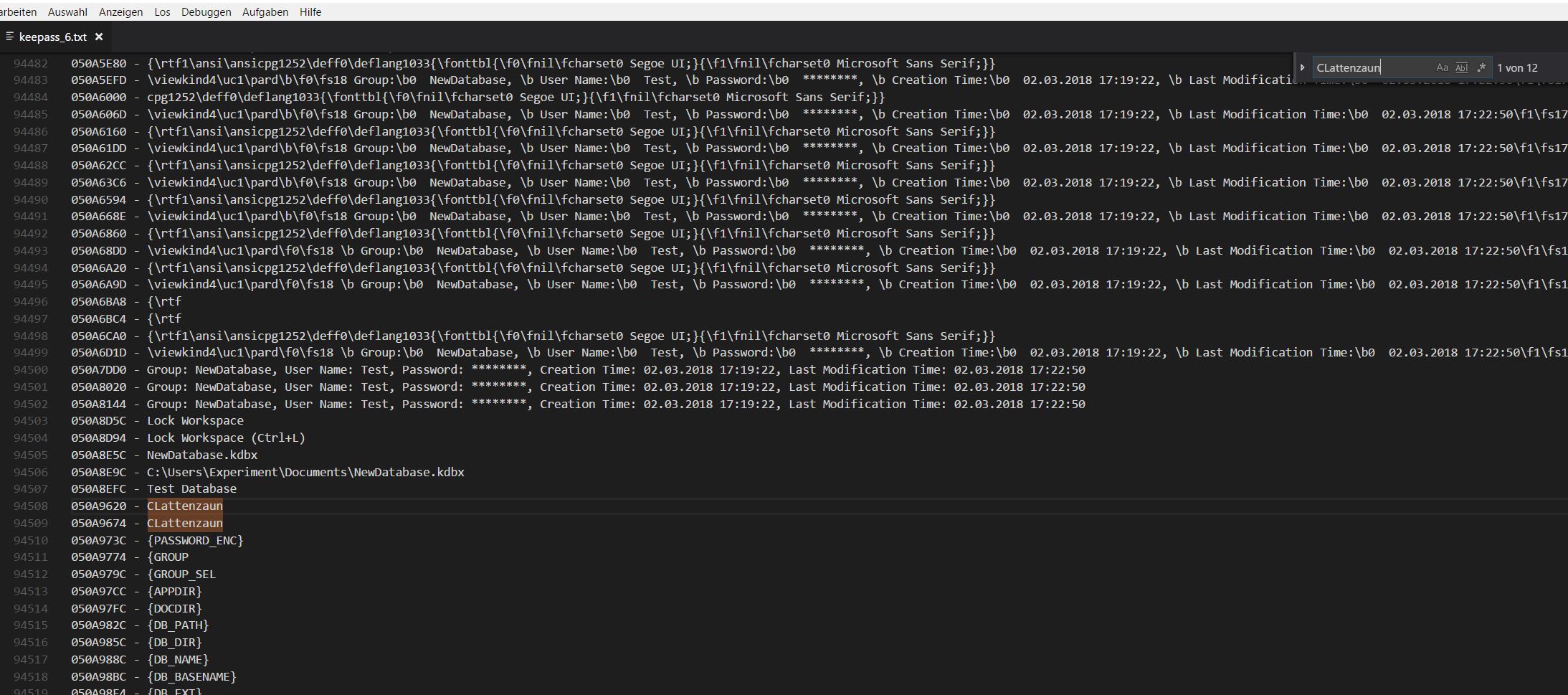
Task: Click the {APPDIR} placeholder text
Action: 174,591
